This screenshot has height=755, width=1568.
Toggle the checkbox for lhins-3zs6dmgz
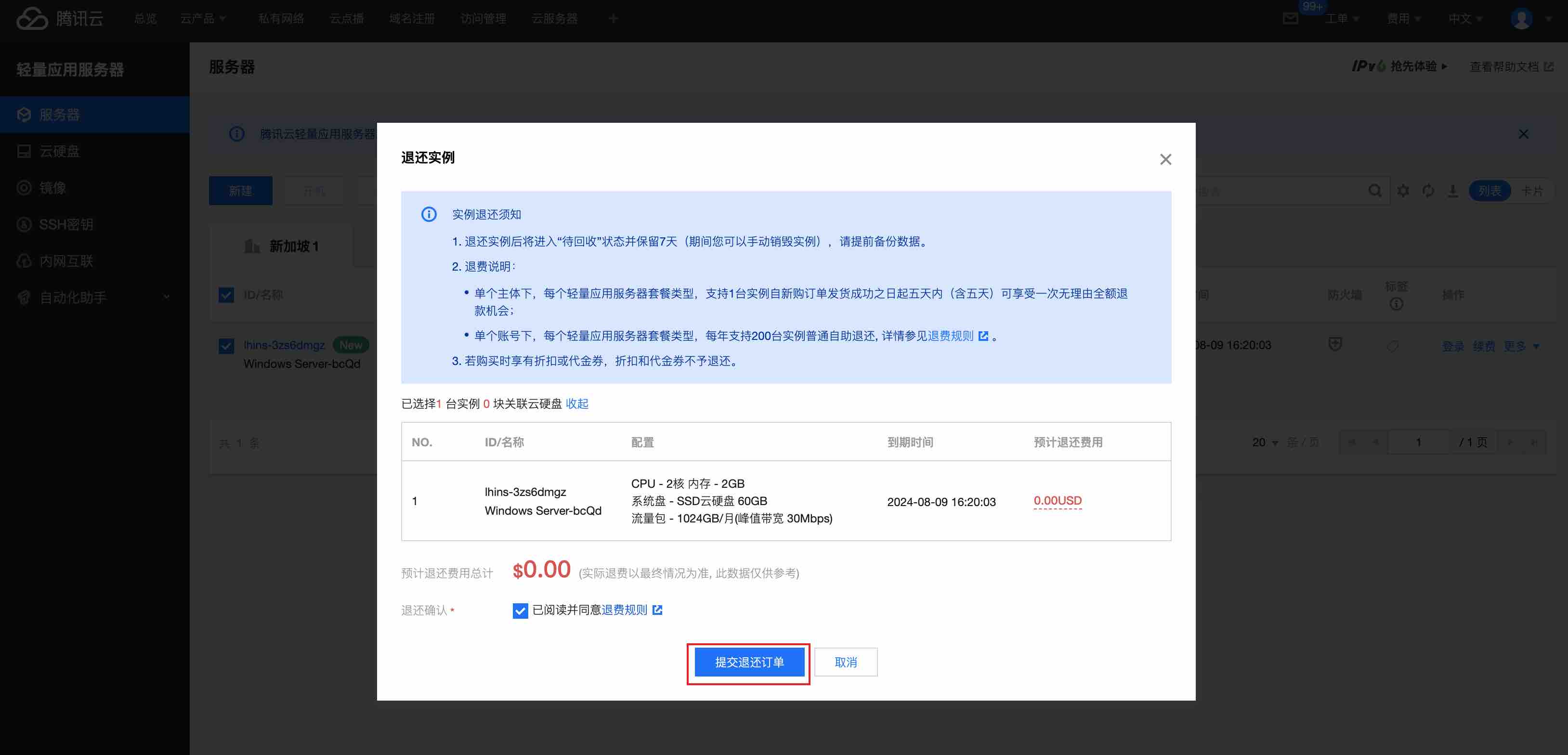coord(226,346)
